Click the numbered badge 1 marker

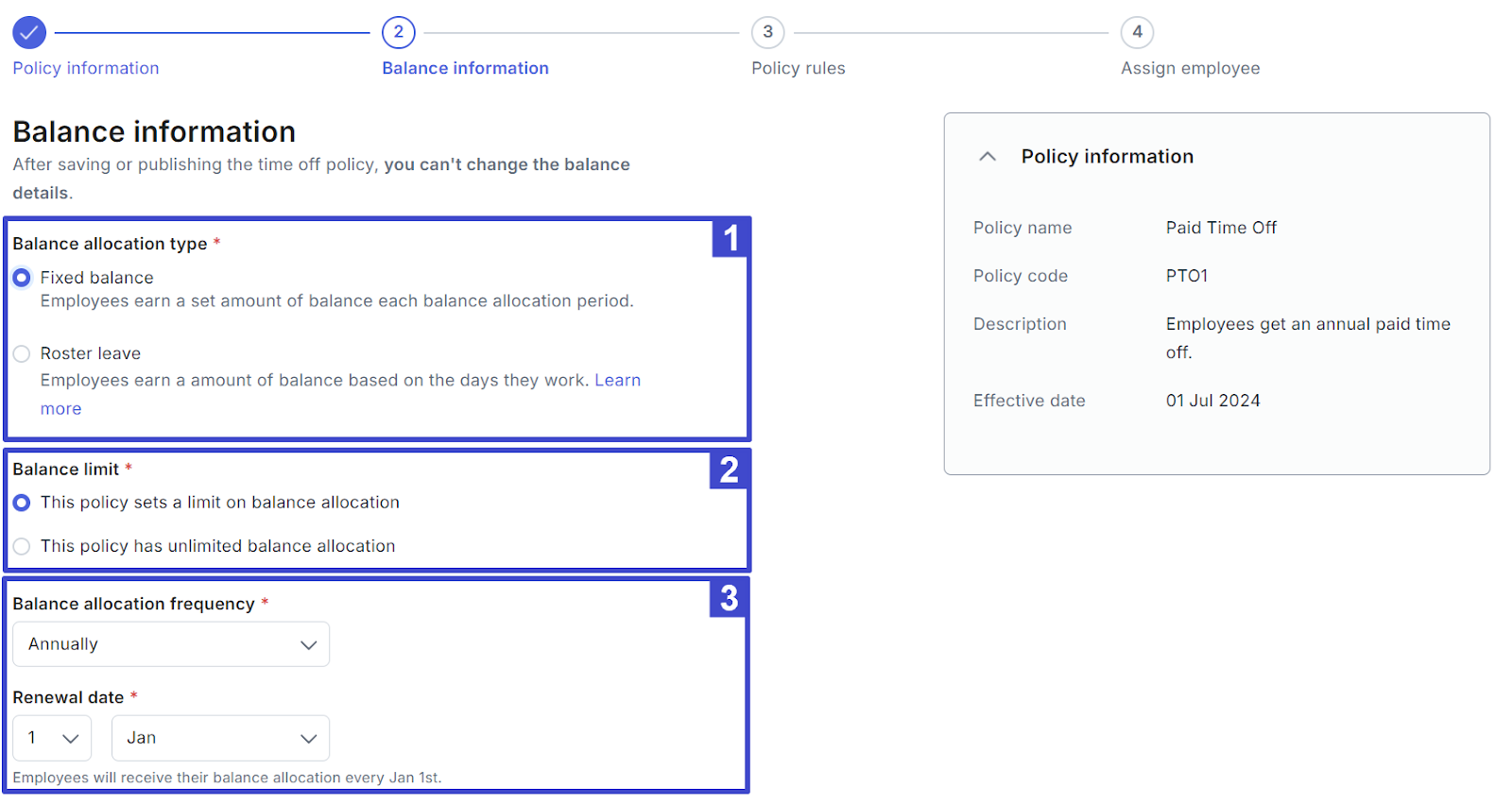pyautogui.click(x=730, y=238)
